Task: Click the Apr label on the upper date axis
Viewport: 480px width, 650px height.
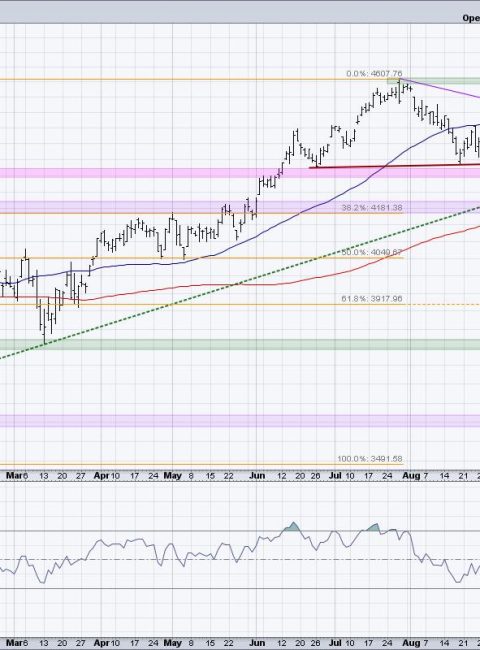Action: coord(101,476)
